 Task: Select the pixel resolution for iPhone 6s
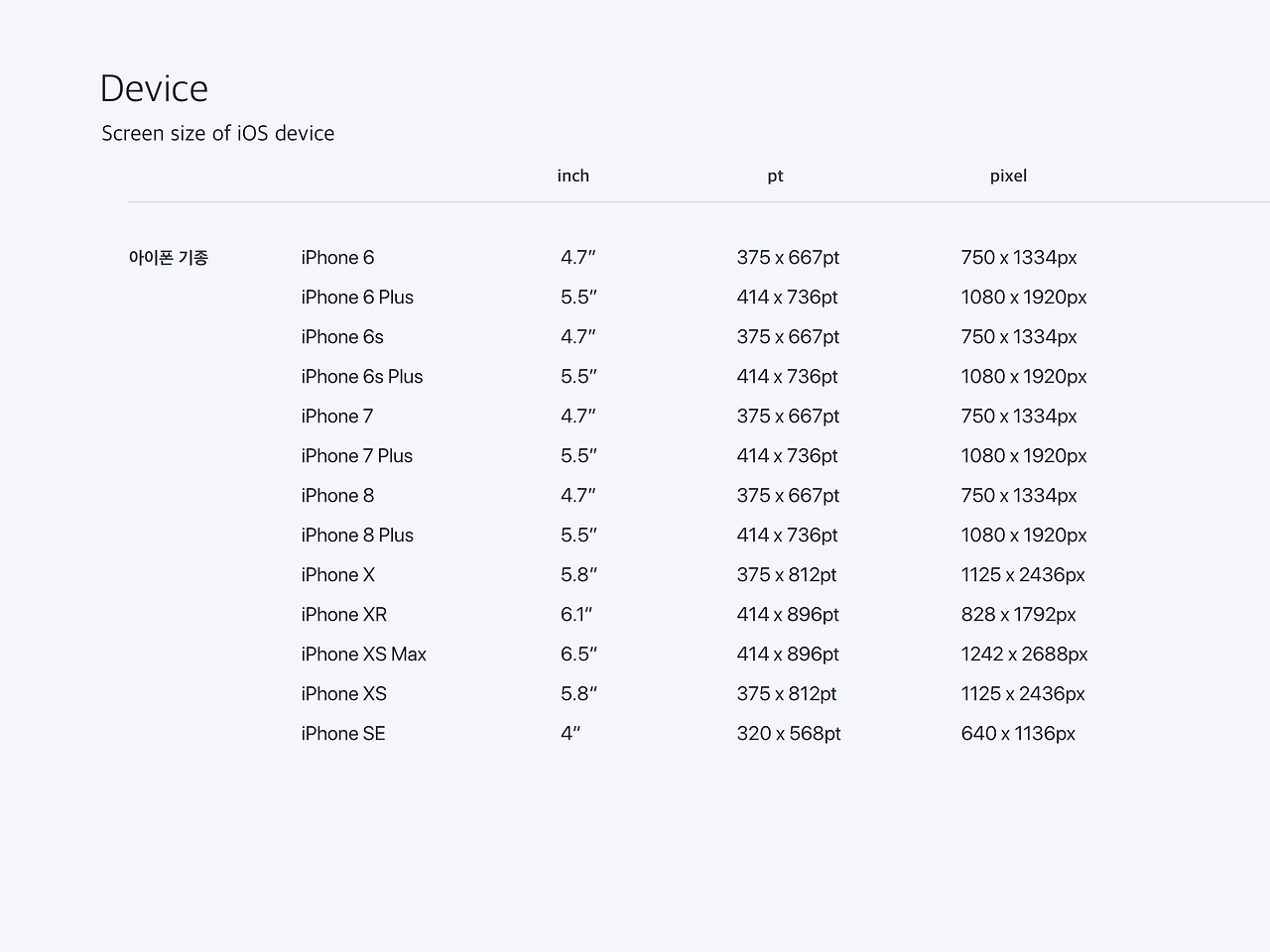click(1019, 337)
